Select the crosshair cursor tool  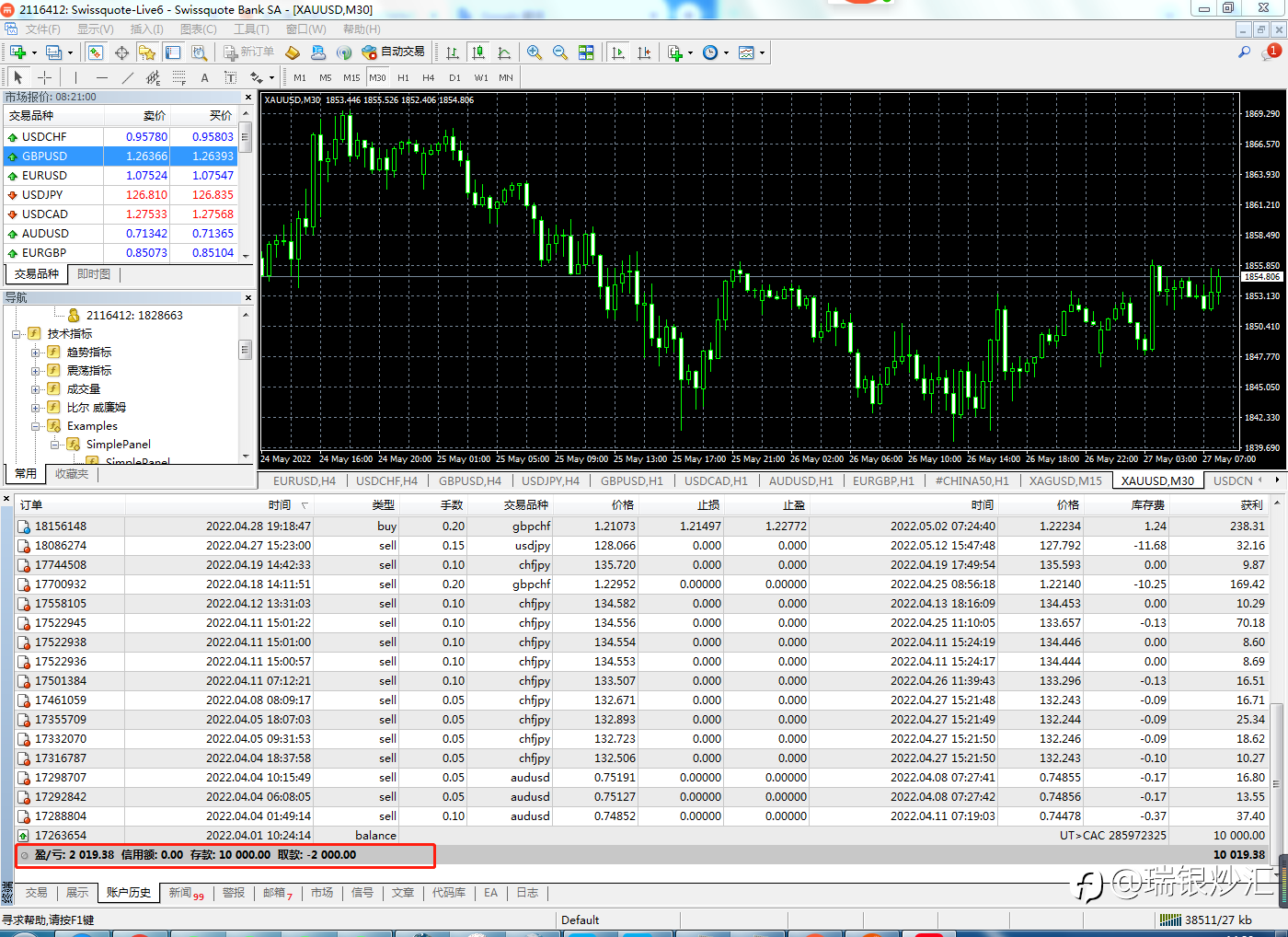click(x=44, y=77)
